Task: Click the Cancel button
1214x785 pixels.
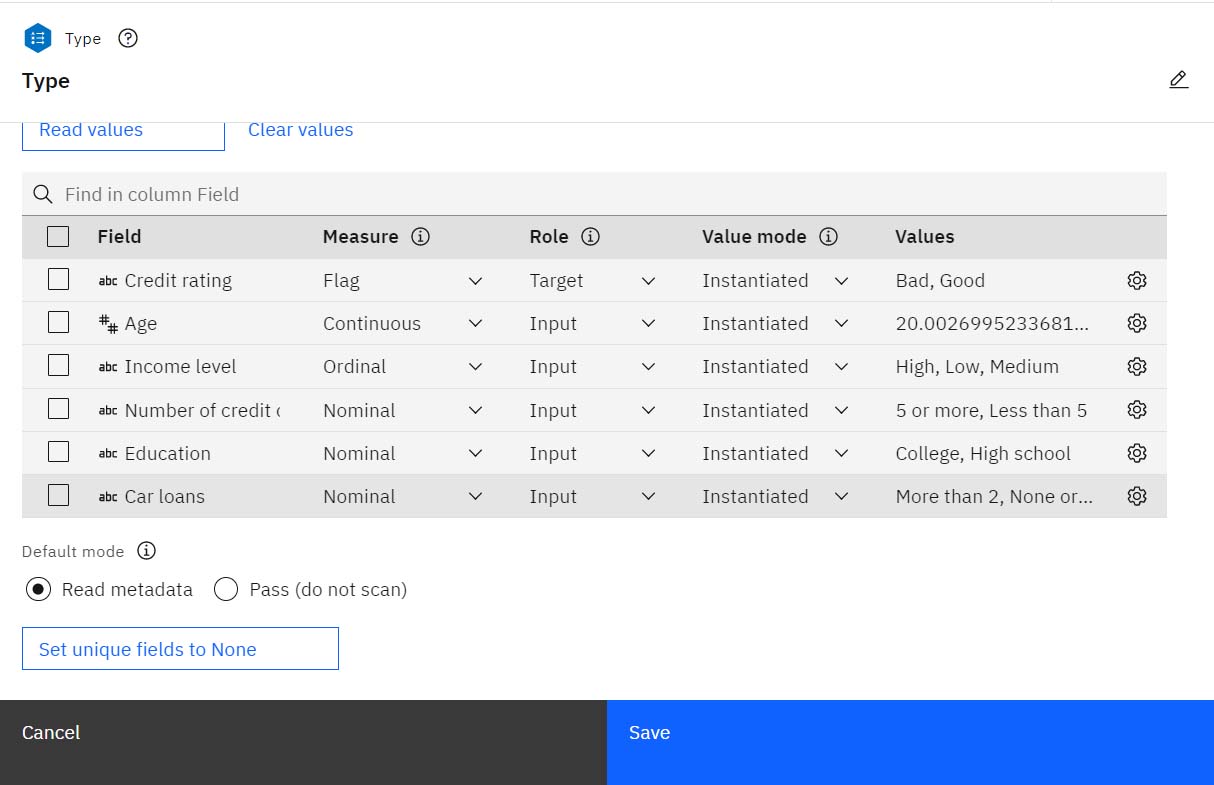Action: (303, 742)
